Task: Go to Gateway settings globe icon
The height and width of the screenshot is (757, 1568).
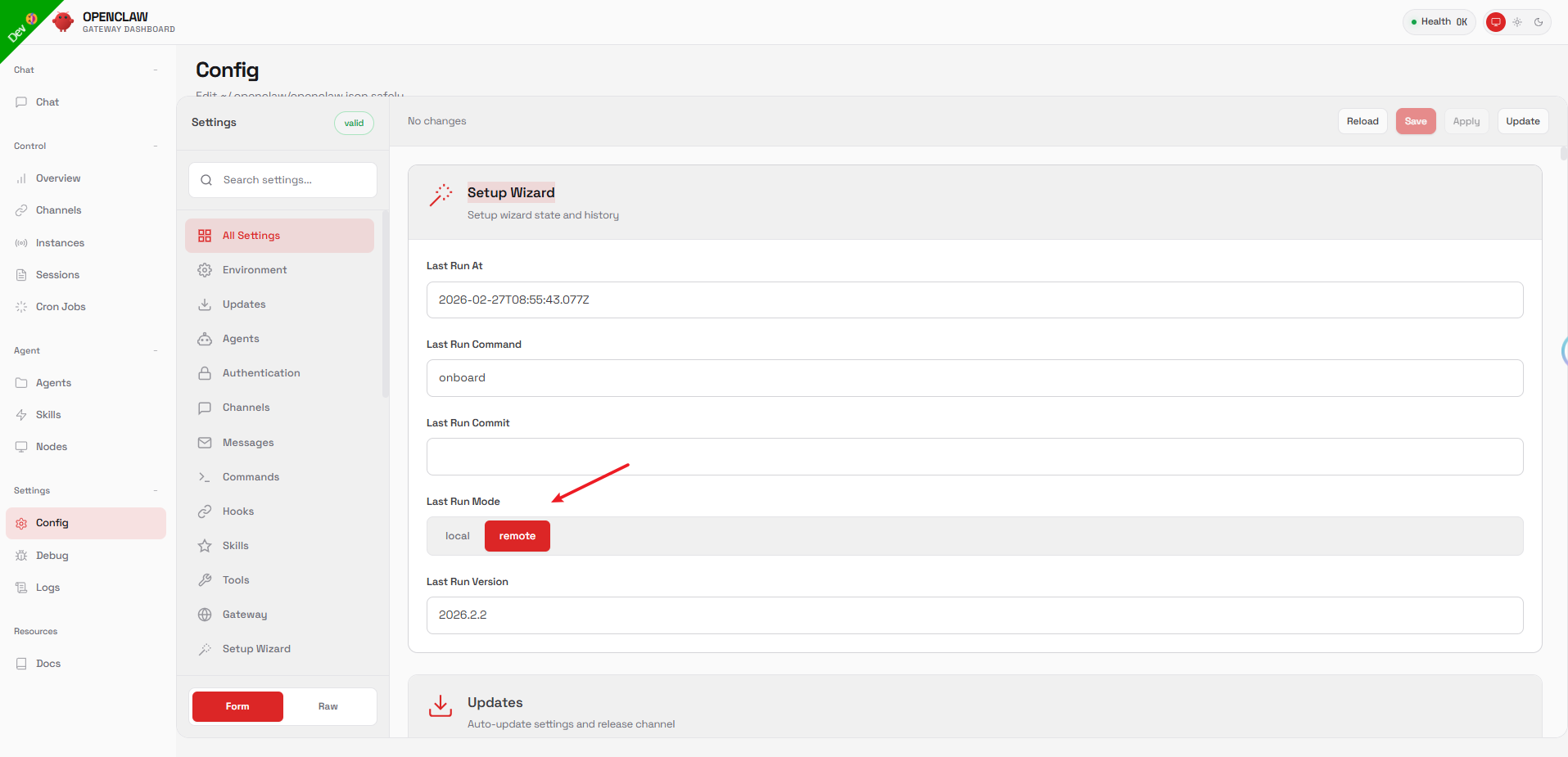Action: (205, 615)
